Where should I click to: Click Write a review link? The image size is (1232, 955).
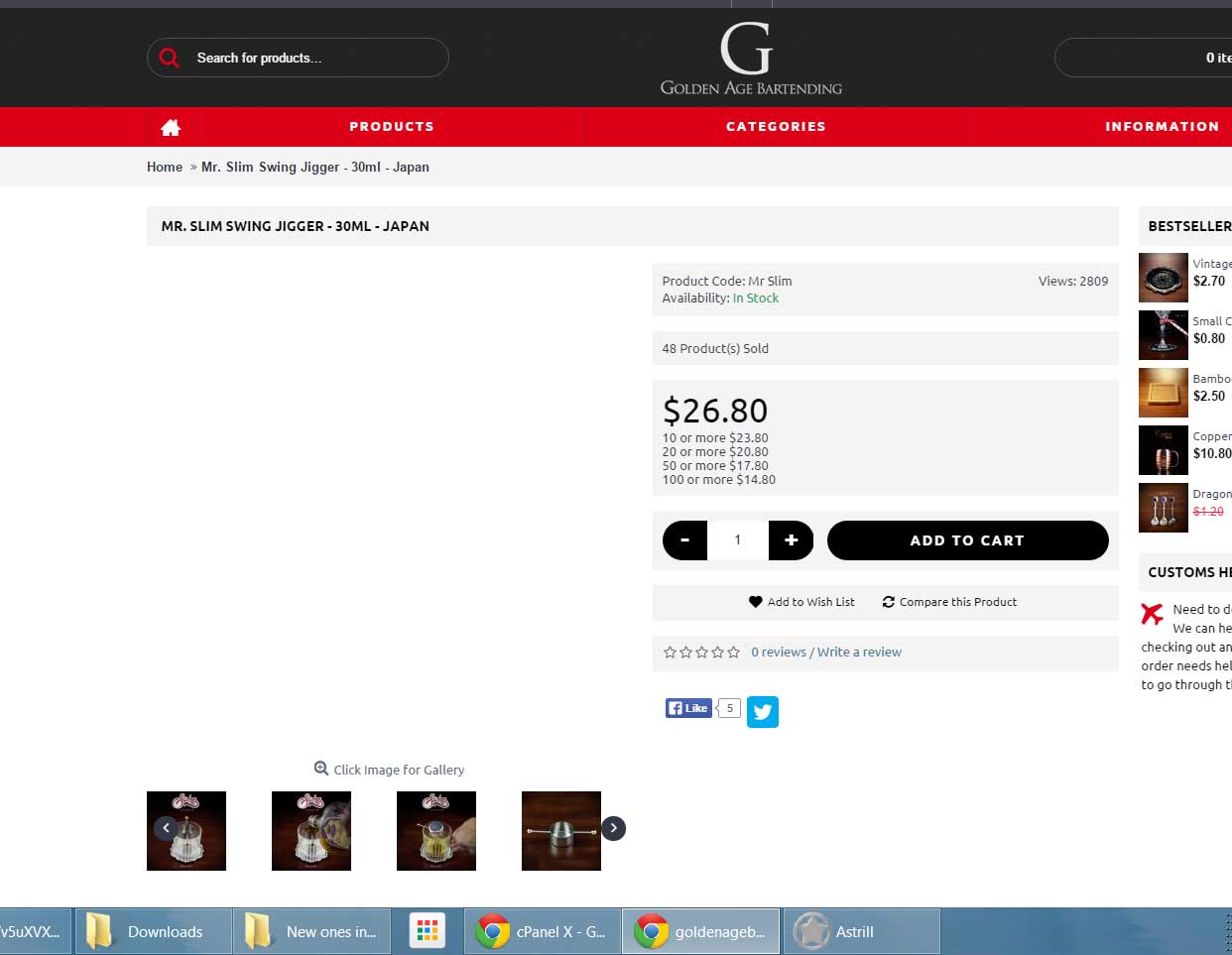point(859,653)
